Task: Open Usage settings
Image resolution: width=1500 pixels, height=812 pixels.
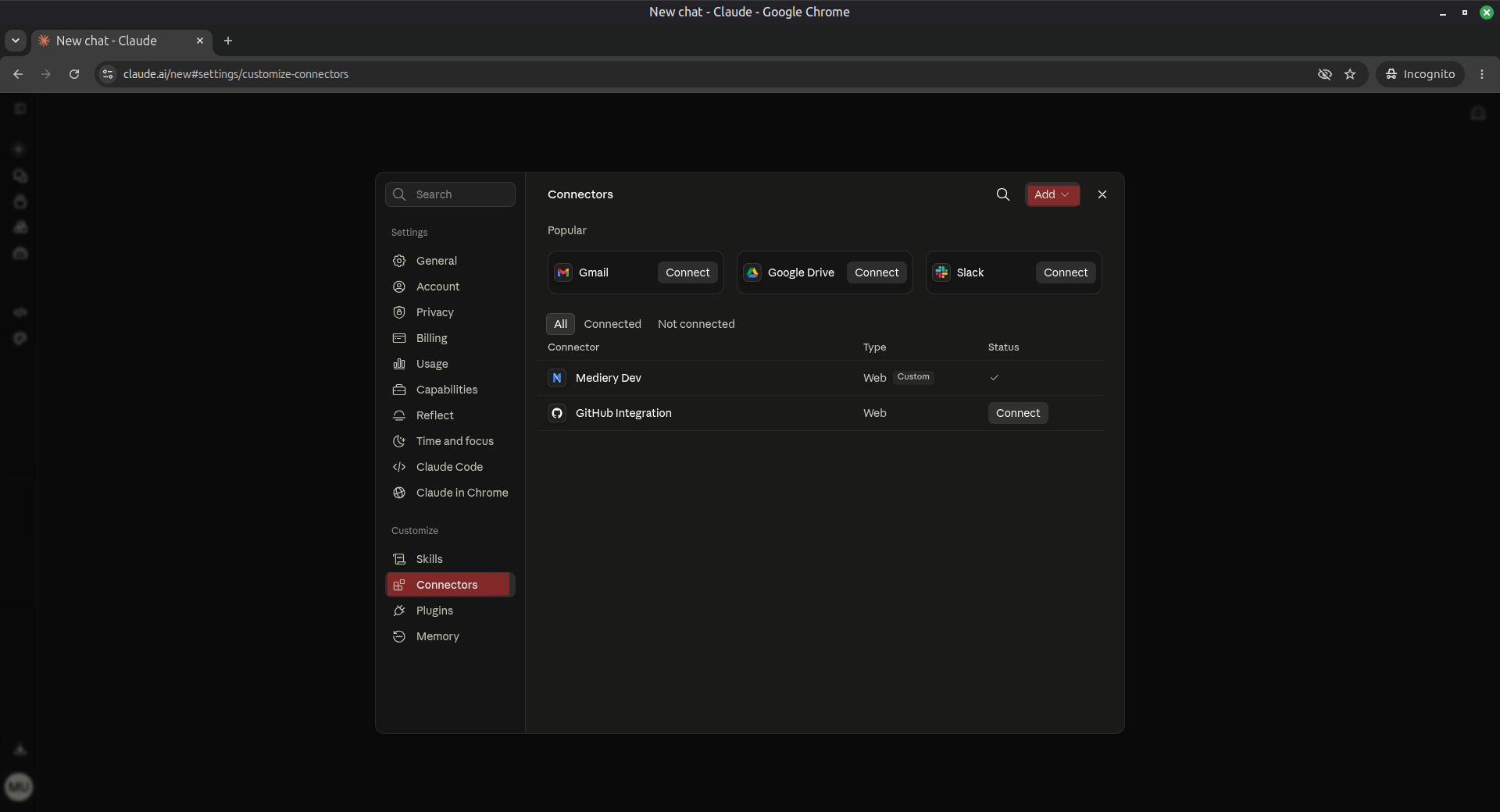Action: pos(450,364)
